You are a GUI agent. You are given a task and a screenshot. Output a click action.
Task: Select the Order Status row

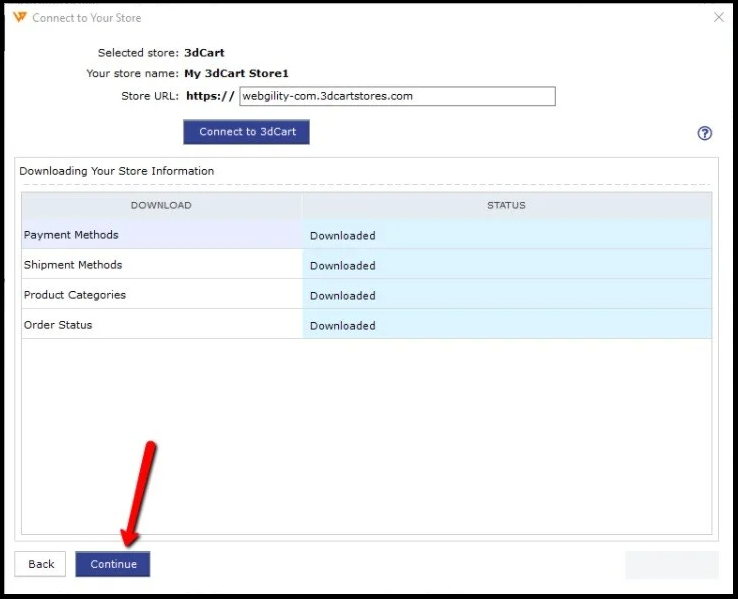[x=58, y=325]
